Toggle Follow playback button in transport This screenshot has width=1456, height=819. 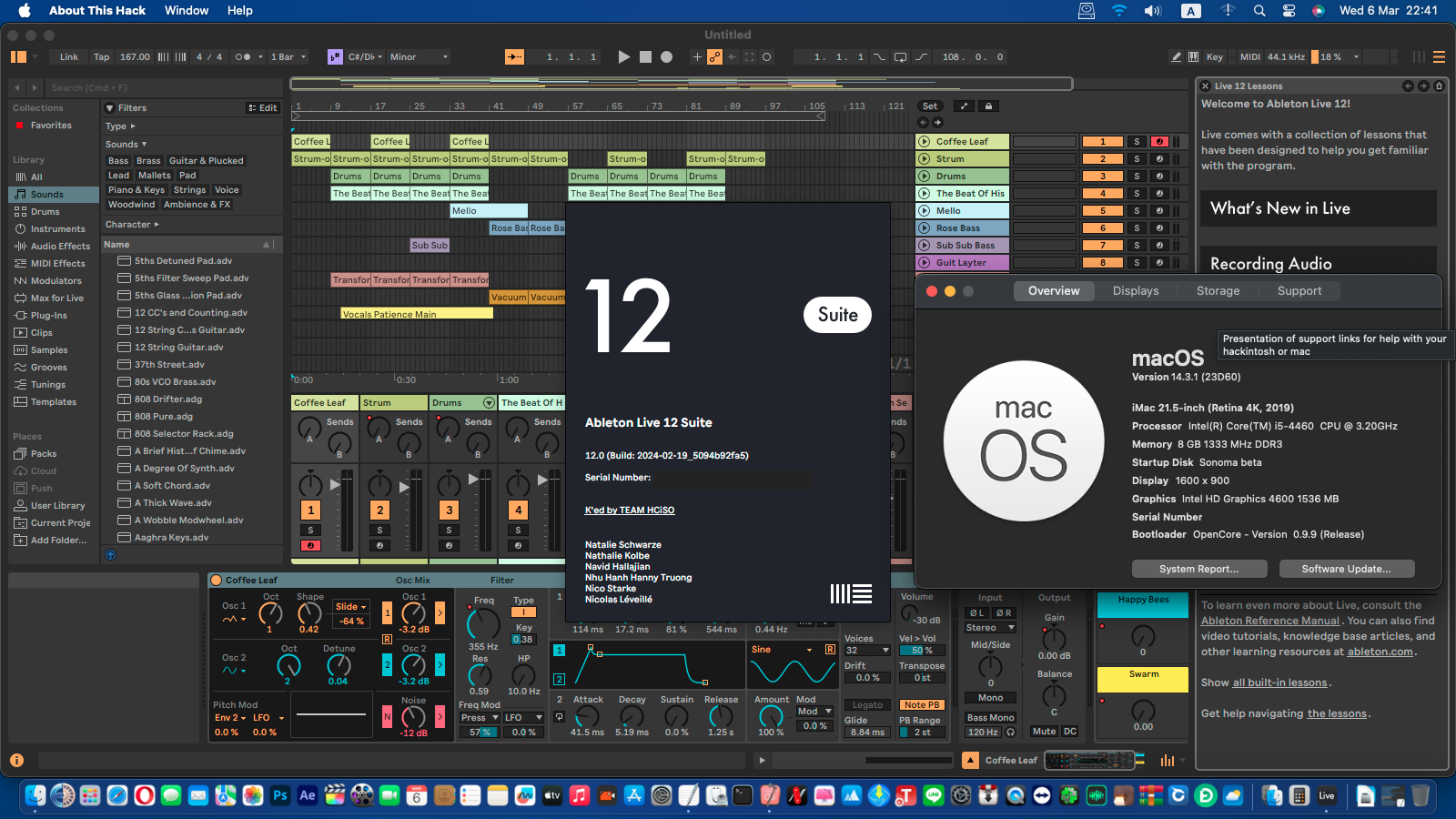(x=514, y=56)
